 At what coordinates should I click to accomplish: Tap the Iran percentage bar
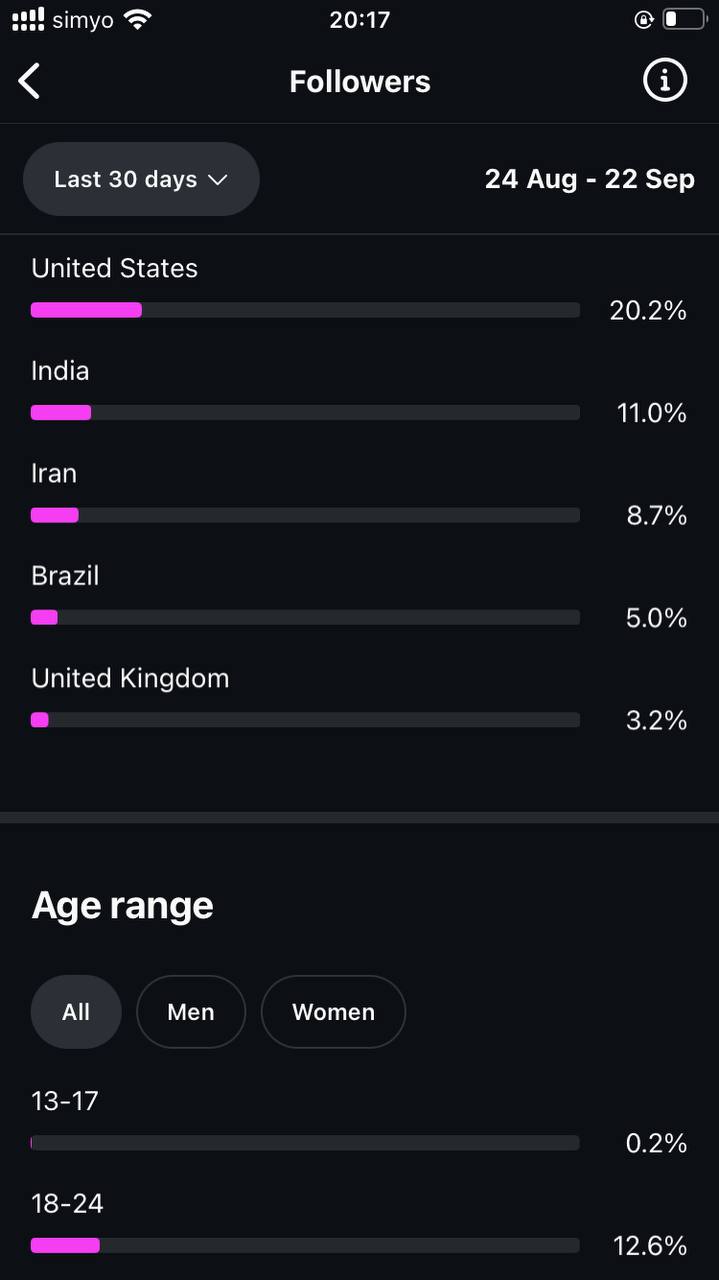pos(305,515)
